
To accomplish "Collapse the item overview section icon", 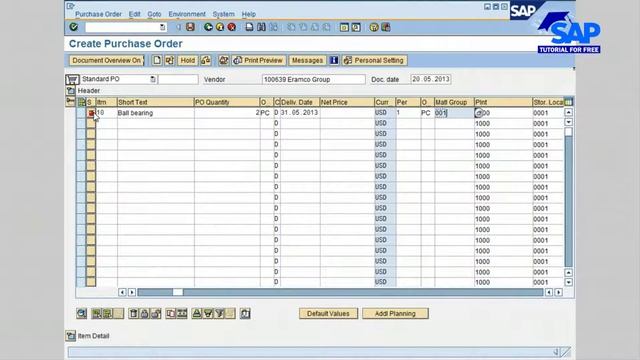I will click(71, 101).
